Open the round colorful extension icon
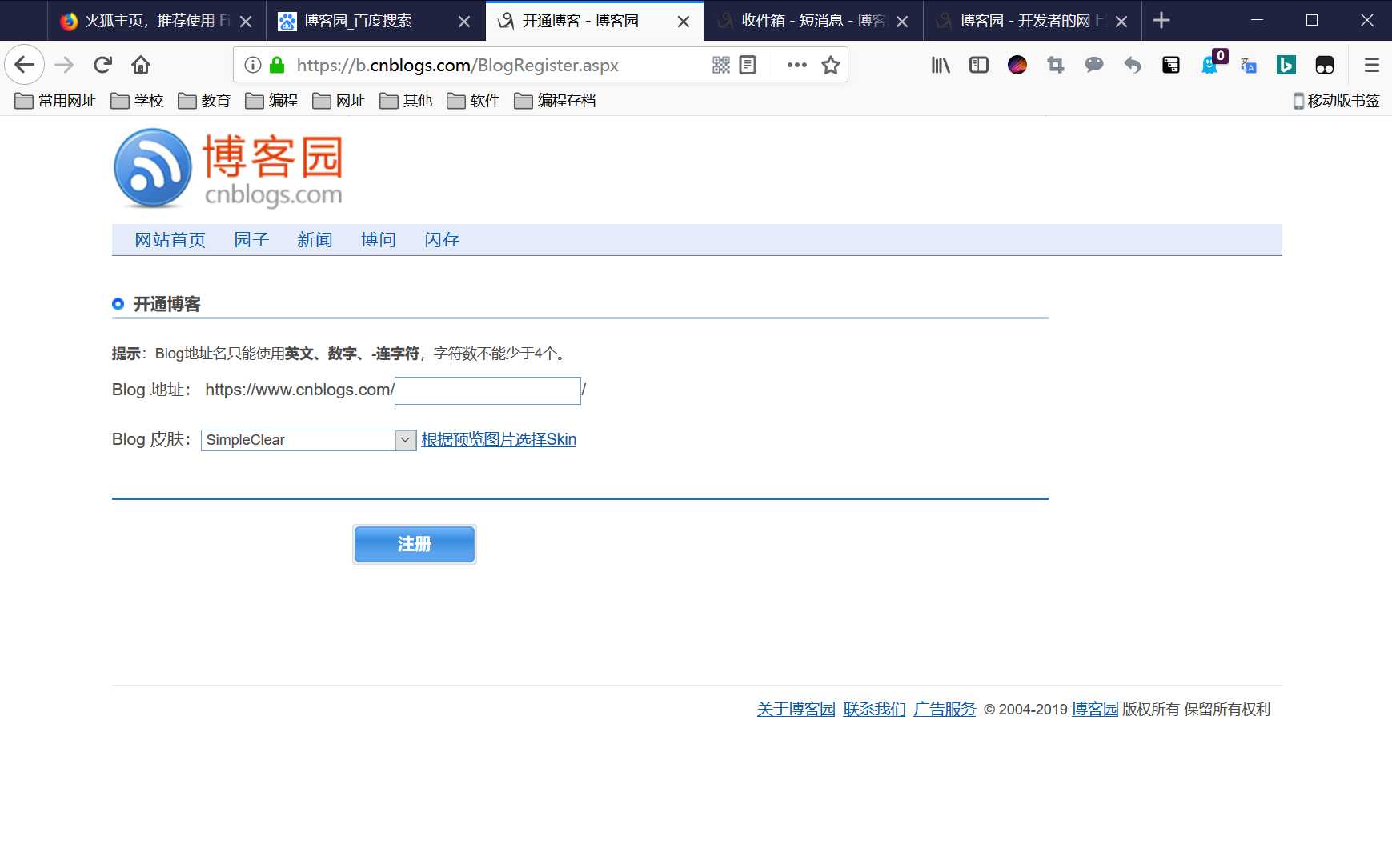 pyautogui.click(x=1017, y=65)
